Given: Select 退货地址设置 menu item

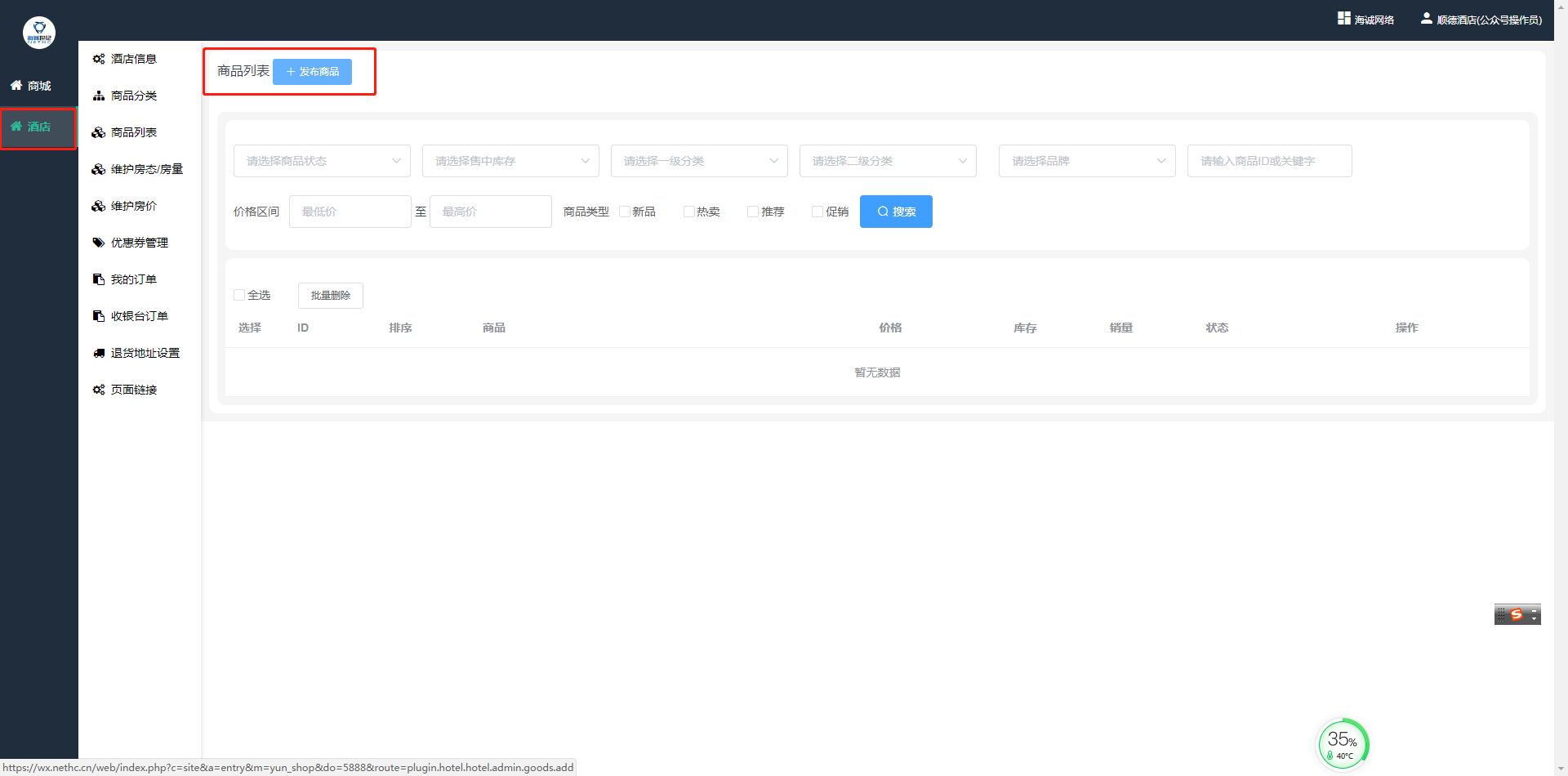Looking at the screenshot, I should tap(145, 353).
